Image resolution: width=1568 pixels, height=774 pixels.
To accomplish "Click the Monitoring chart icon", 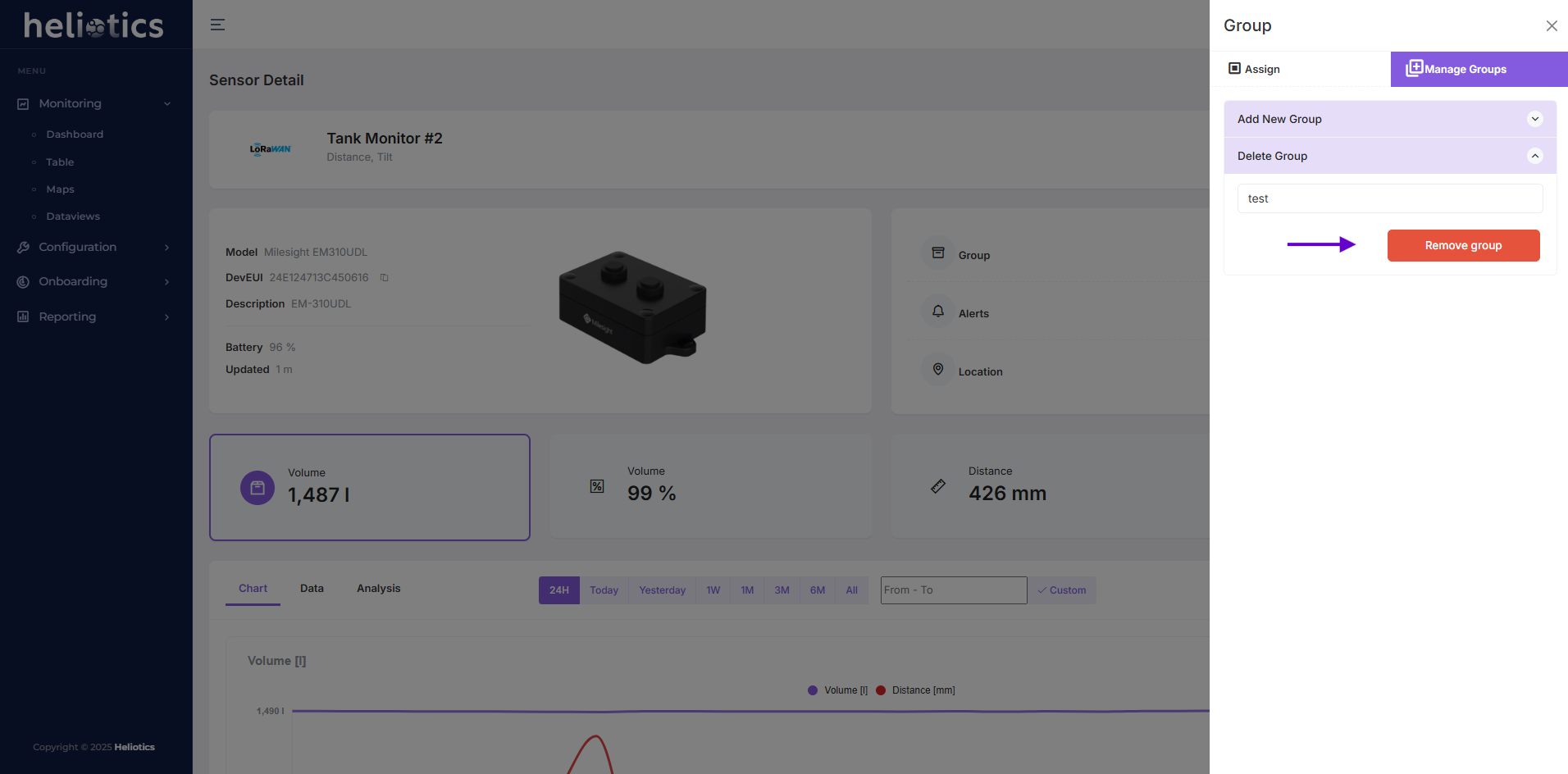I will [x=23, y=104].
